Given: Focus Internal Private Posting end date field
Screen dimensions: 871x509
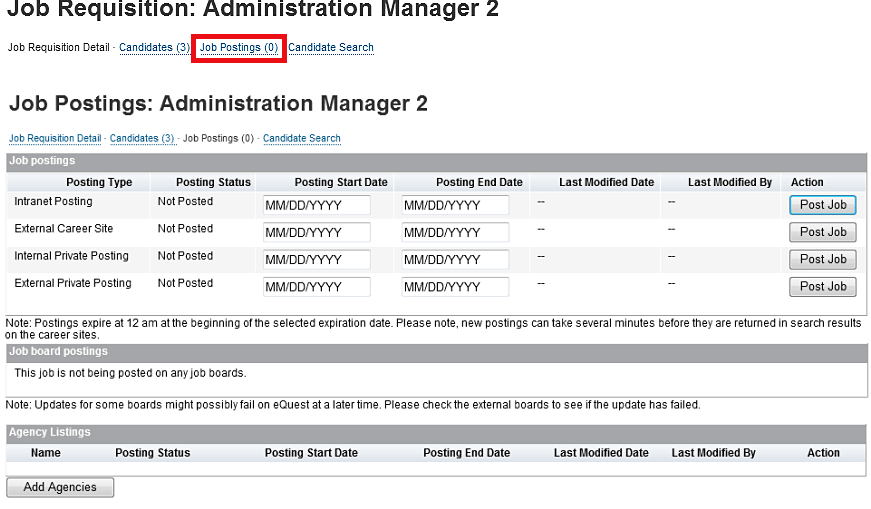Looking at the screenshot, I should pyautogui.click(x=455, y=260).
